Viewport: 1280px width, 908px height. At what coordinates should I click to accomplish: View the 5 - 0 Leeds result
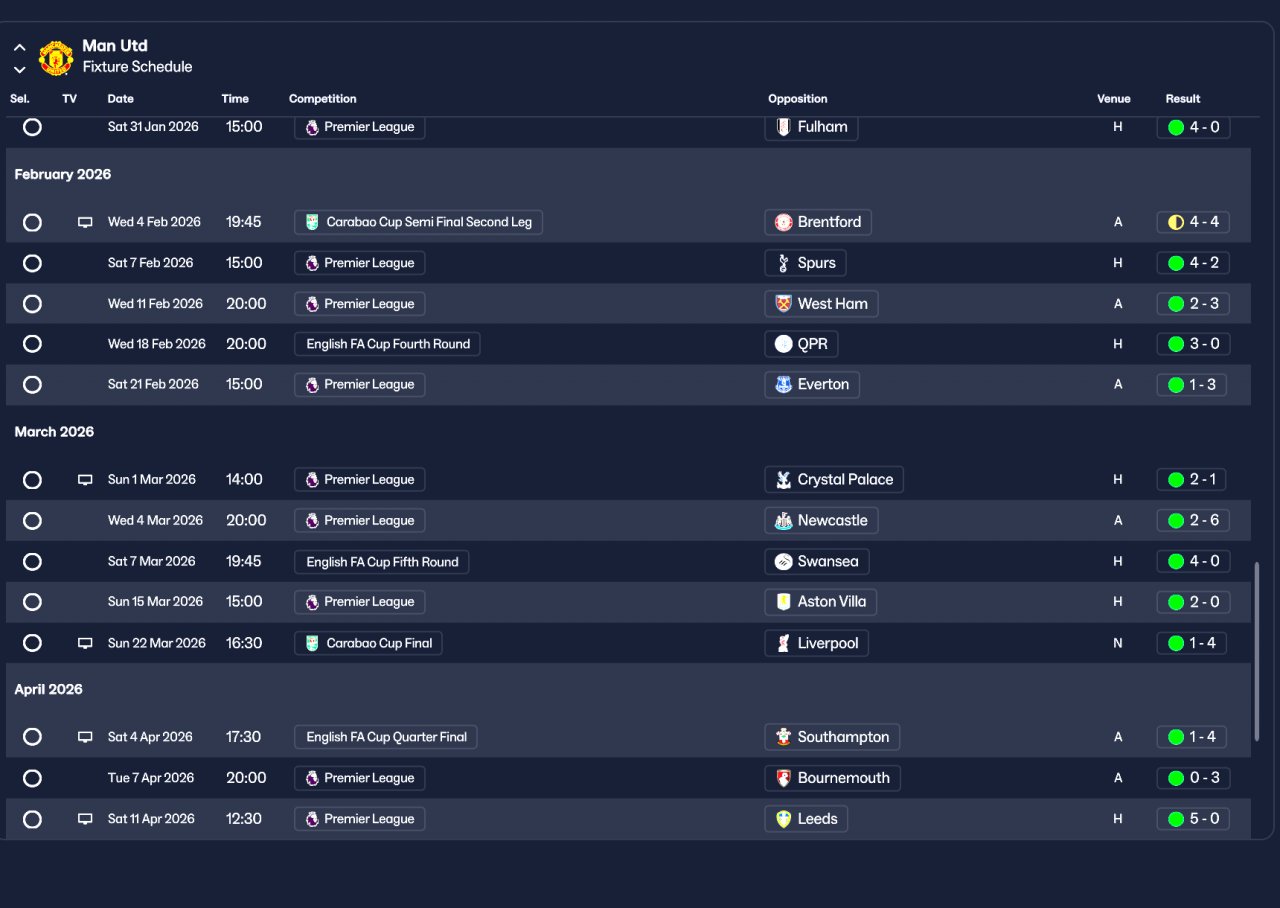1193,819
